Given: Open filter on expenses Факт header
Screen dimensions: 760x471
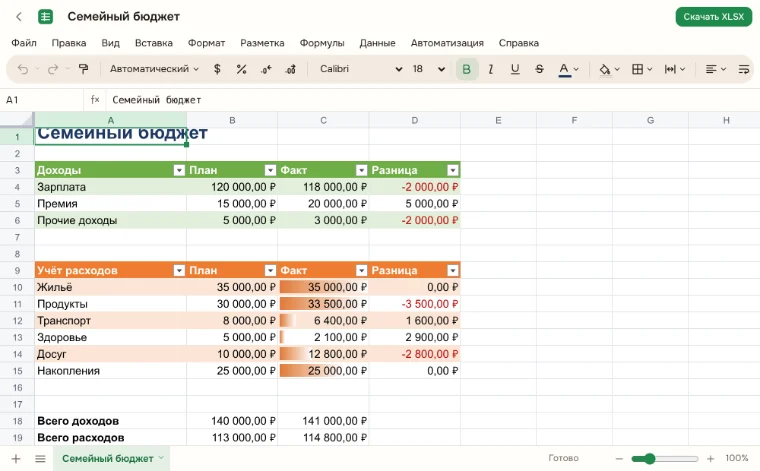Looking at the screenshot, I should [361, 270].
